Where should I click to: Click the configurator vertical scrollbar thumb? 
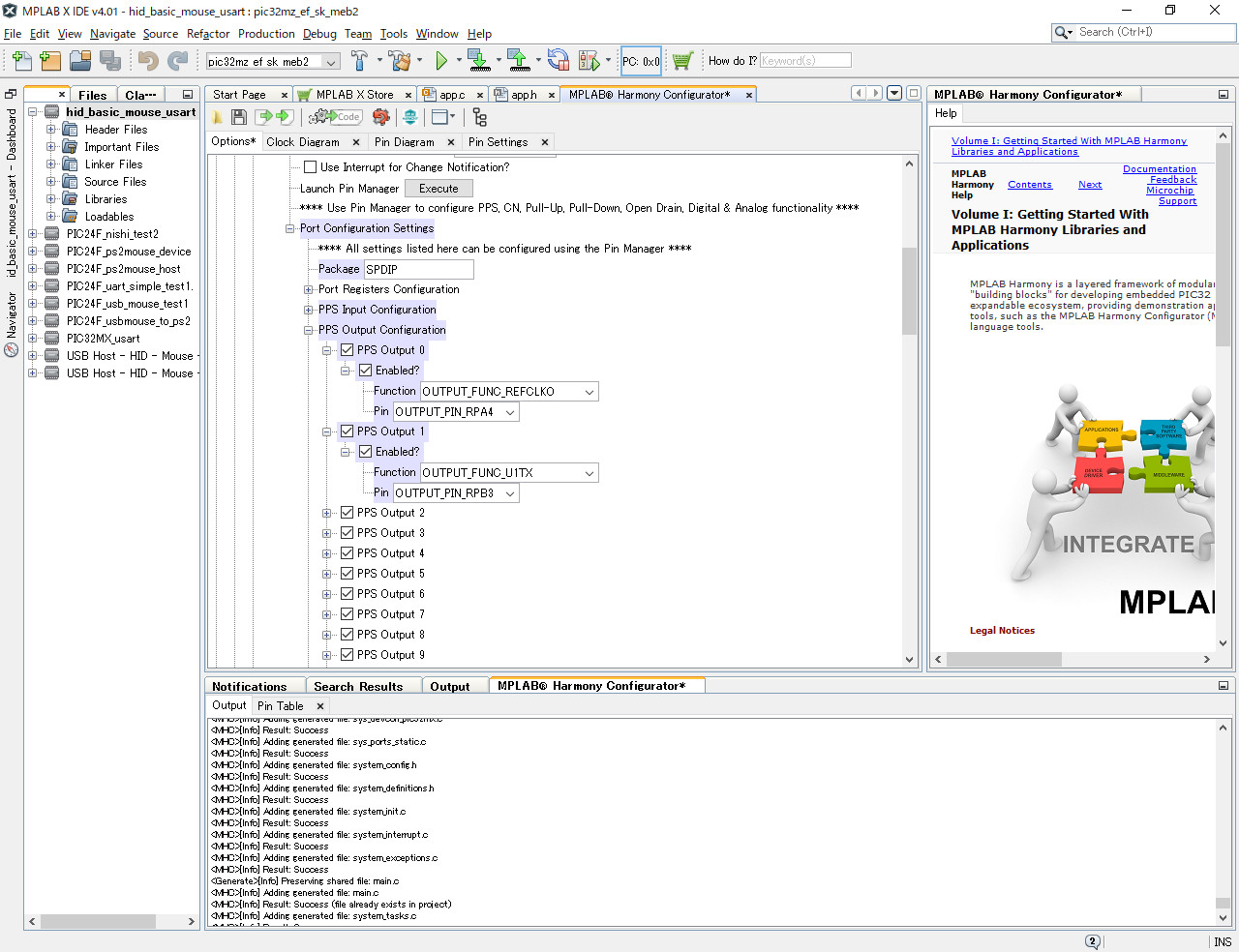[x=909, y=290]
